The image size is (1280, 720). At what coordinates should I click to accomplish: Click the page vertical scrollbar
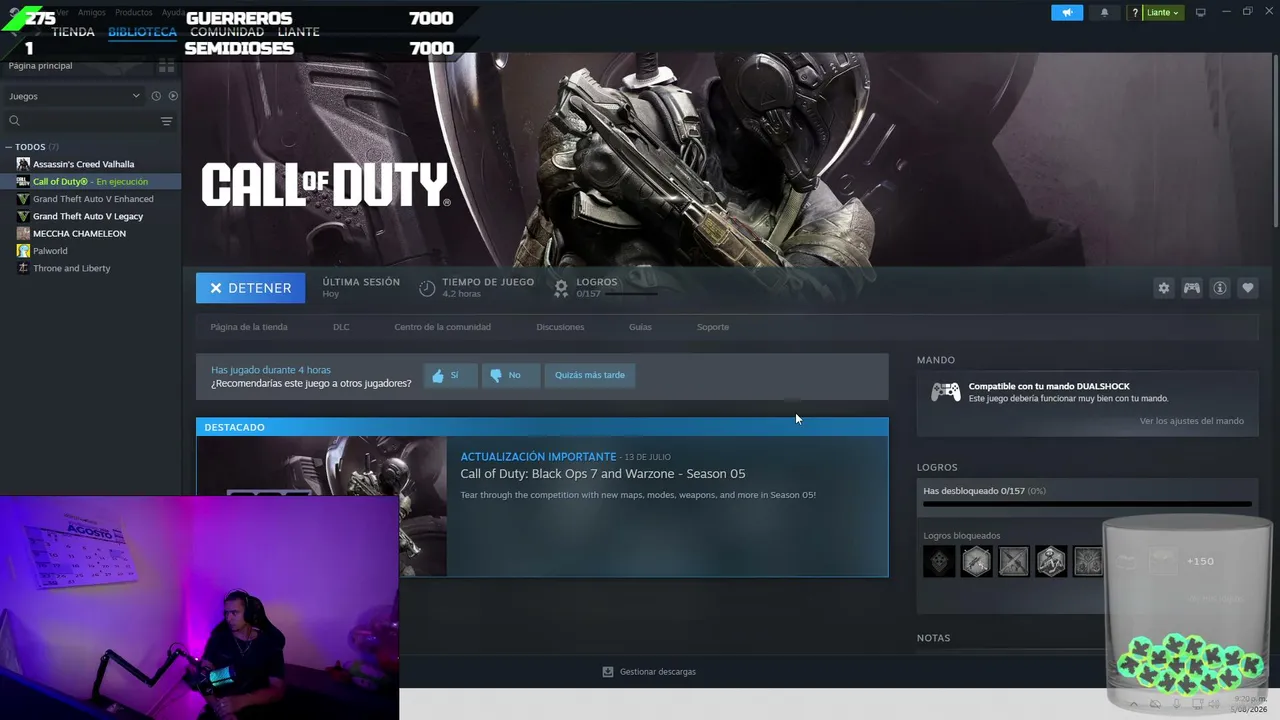[1275, 140]
